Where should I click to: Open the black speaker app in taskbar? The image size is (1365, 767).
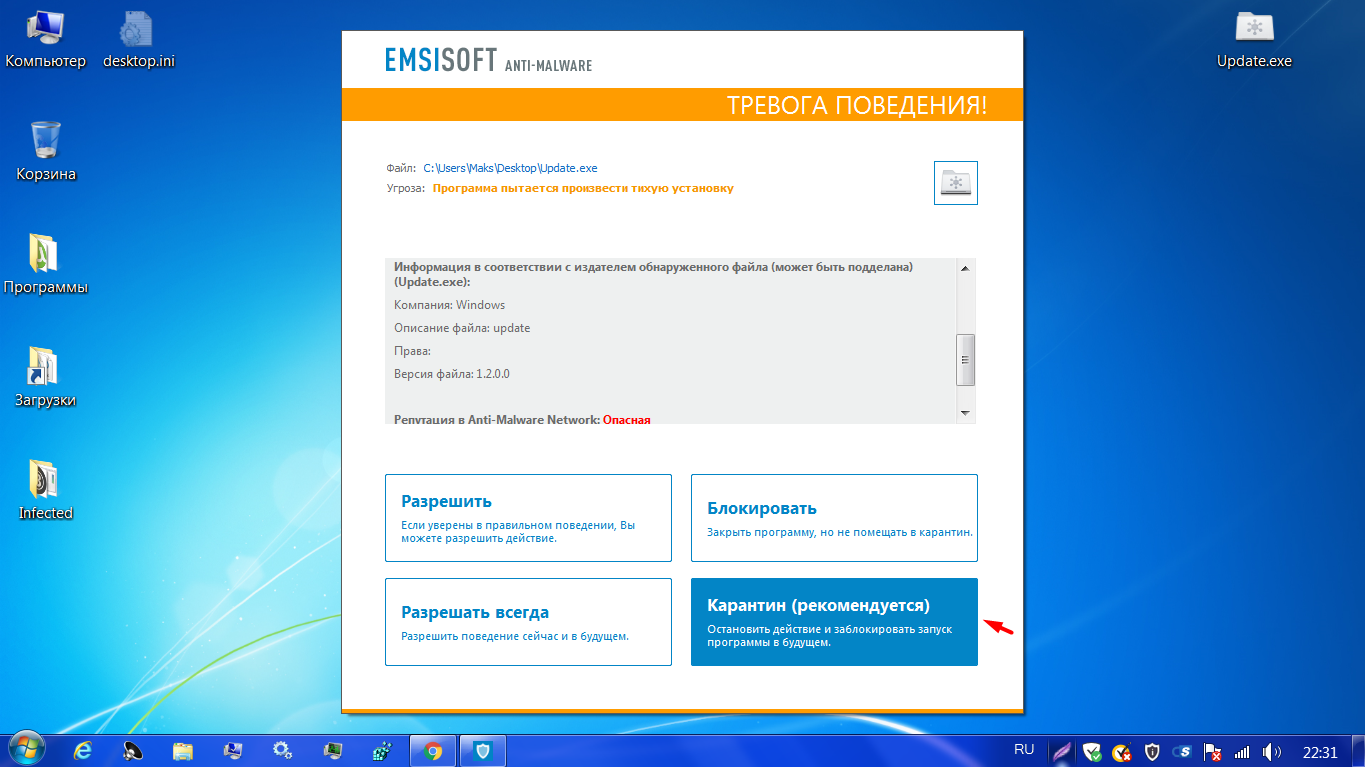(x=133, y=750)
